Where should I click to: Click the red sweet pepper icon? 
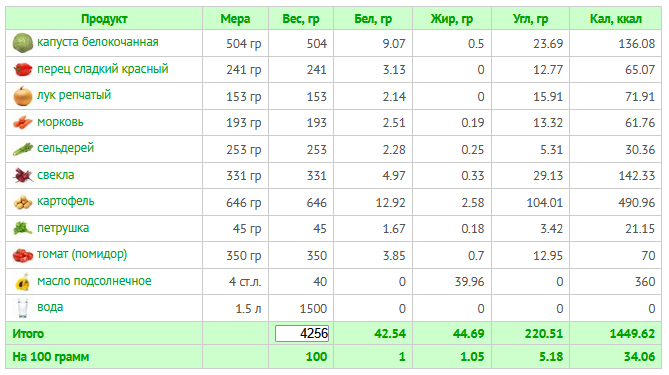pyautogui.click(x=23, y=69)
